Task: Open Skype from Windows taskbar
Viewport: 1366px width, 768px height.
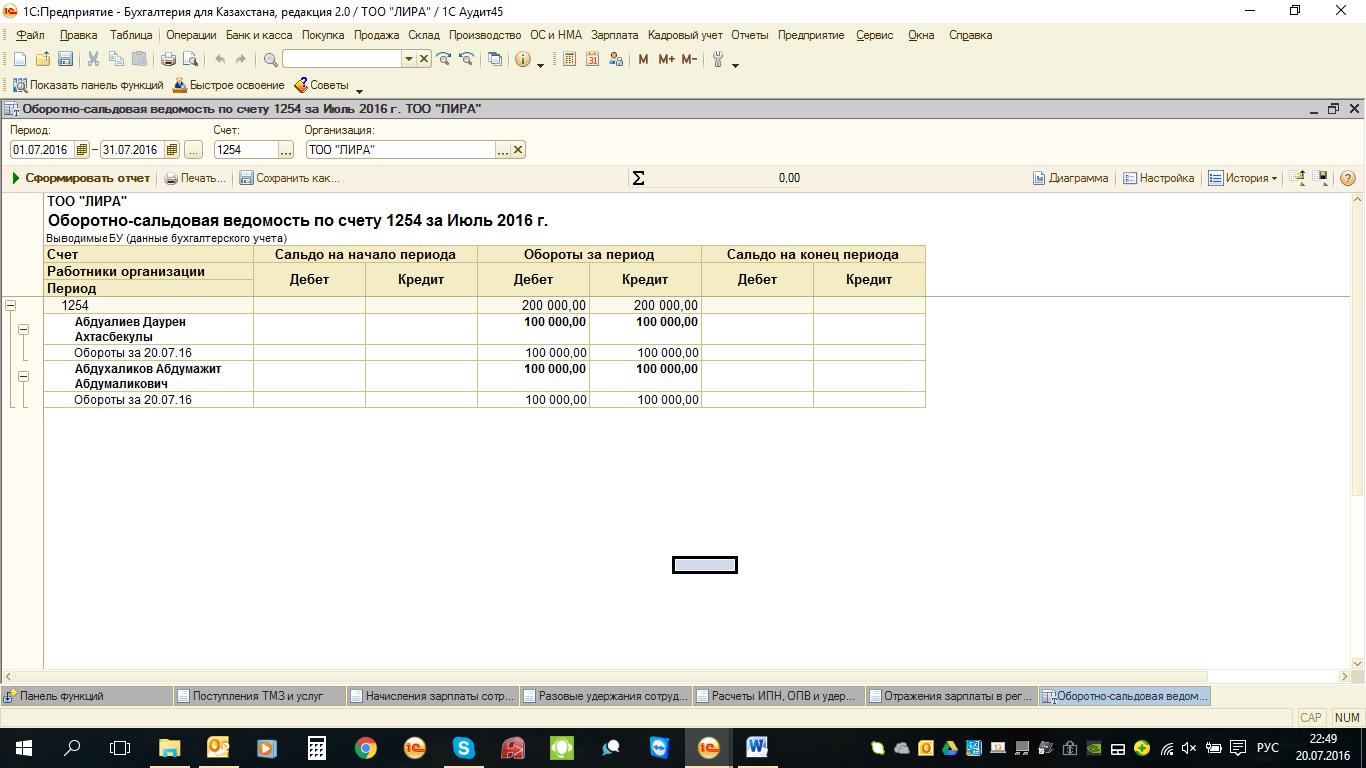Action: click(463, 747)
